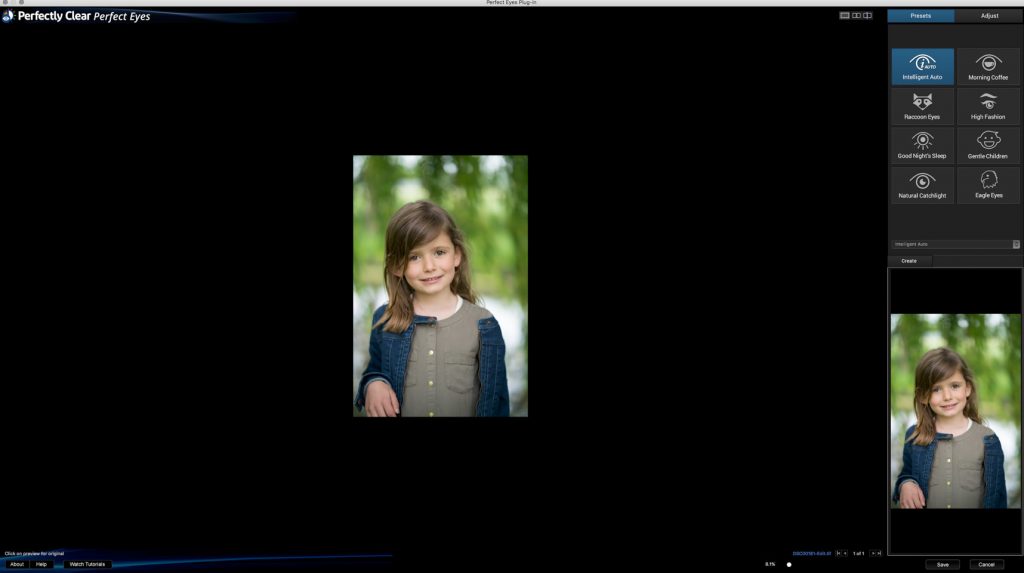Click 'Click on preview for original' hint text
The width and height of the screenshot is (1024, 573).
[34, 553]
